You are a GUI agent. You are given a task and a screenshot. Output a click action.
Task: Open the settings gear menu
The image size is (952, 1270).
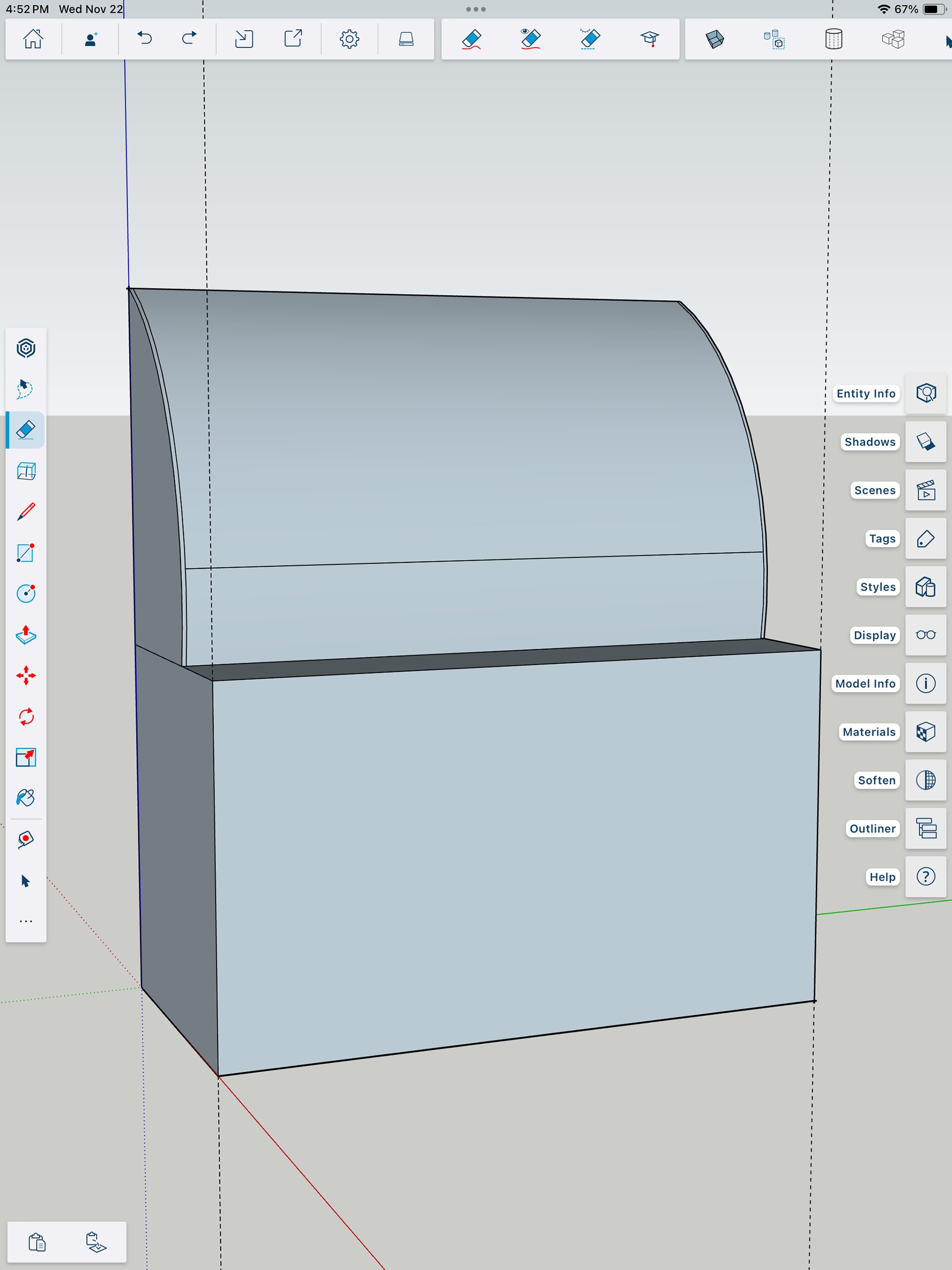pyautogui.click(x=349, y=39)
